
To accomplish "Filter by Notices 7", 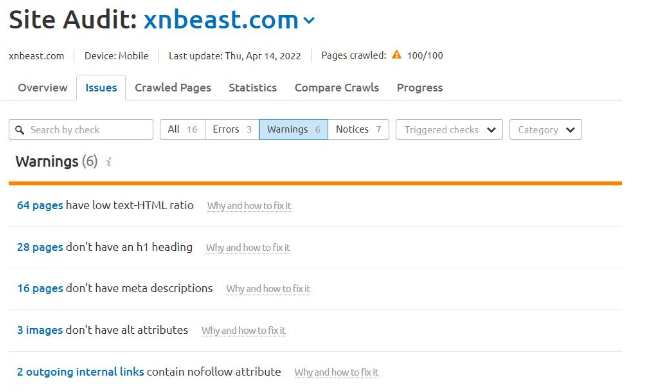I will coord(358,130).
